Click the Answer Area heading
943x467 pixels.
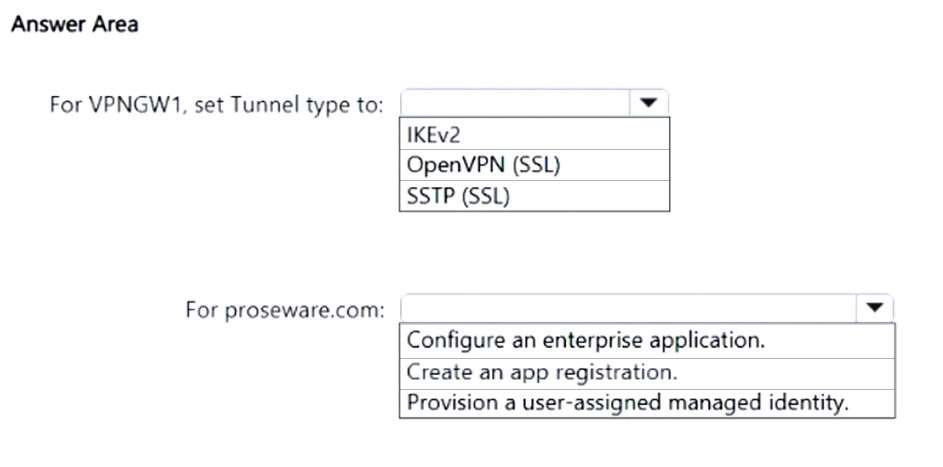pos(74,25)
